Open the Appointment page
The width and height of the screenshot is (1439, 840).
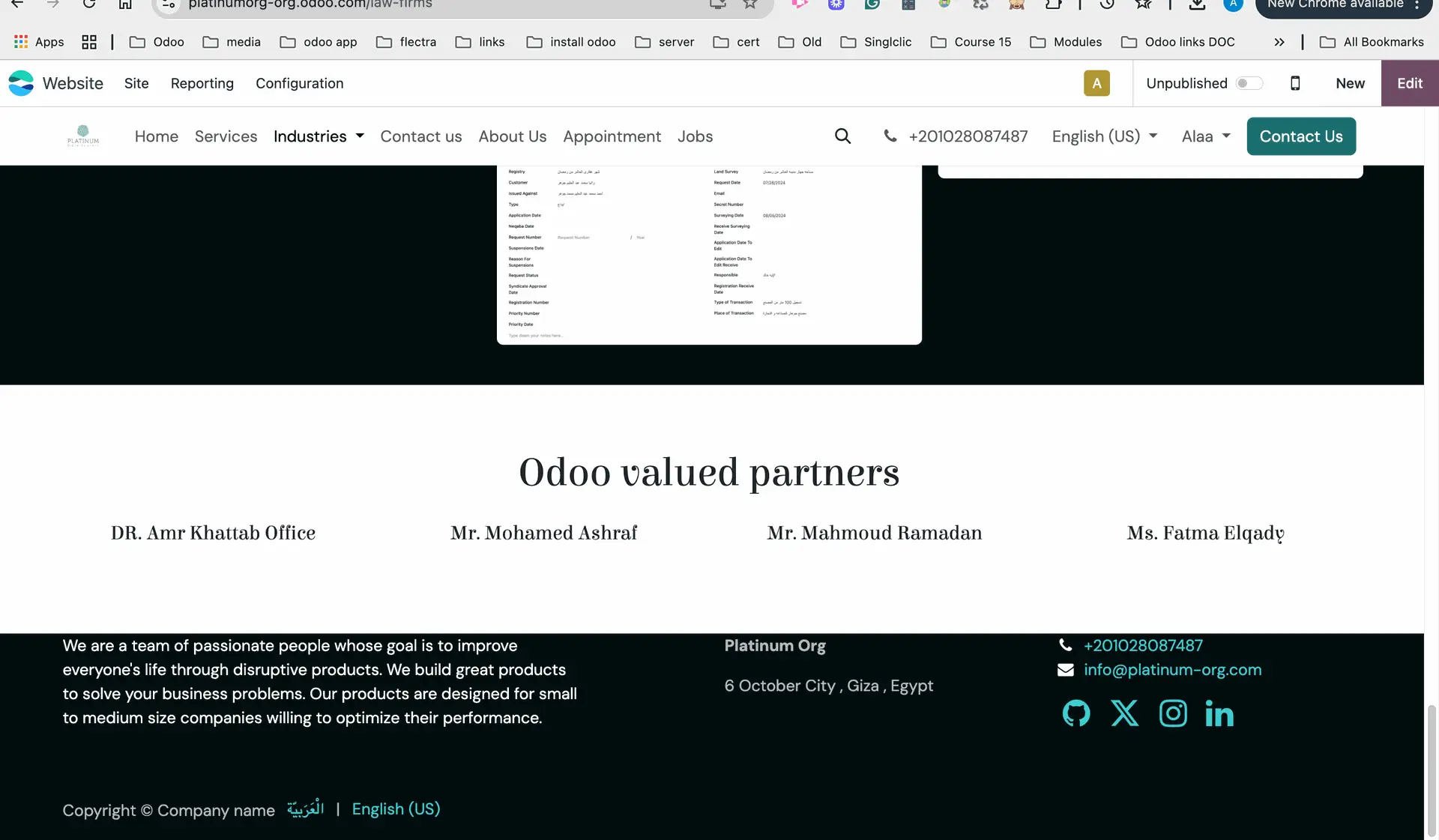click(x=612, y=136)
